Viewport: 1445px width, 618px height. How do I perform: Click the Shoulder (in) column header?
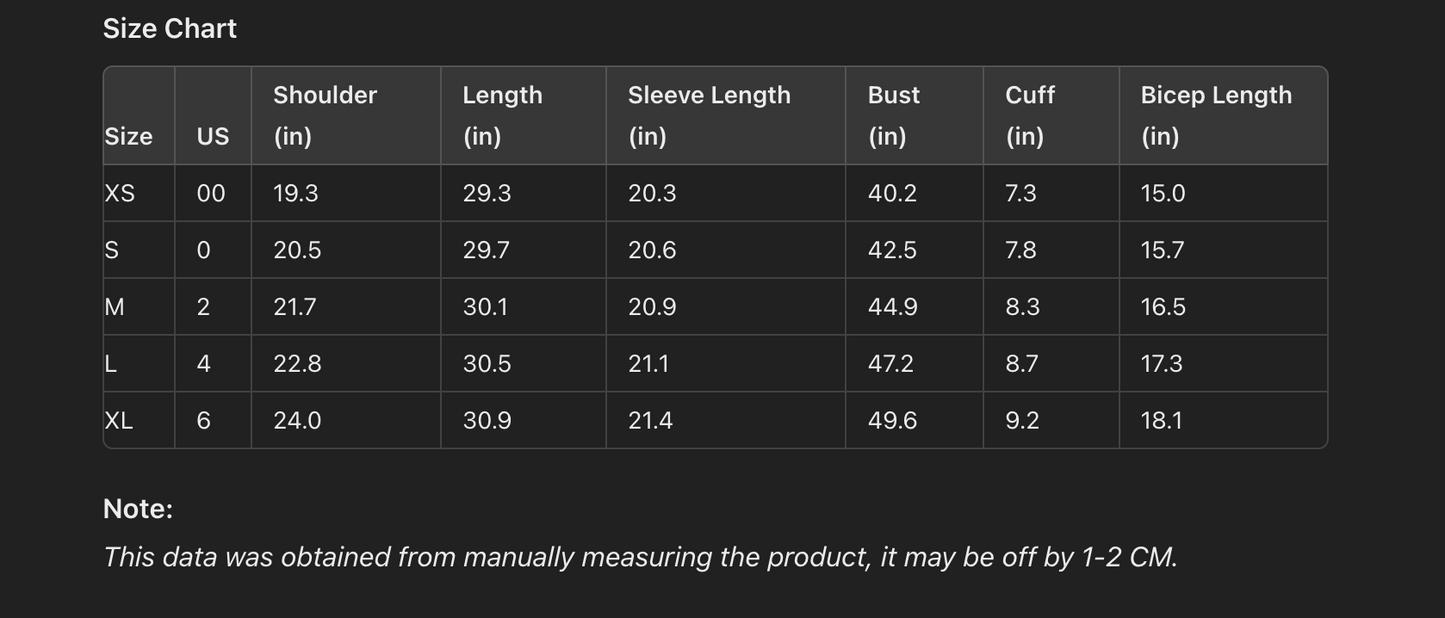325,115
